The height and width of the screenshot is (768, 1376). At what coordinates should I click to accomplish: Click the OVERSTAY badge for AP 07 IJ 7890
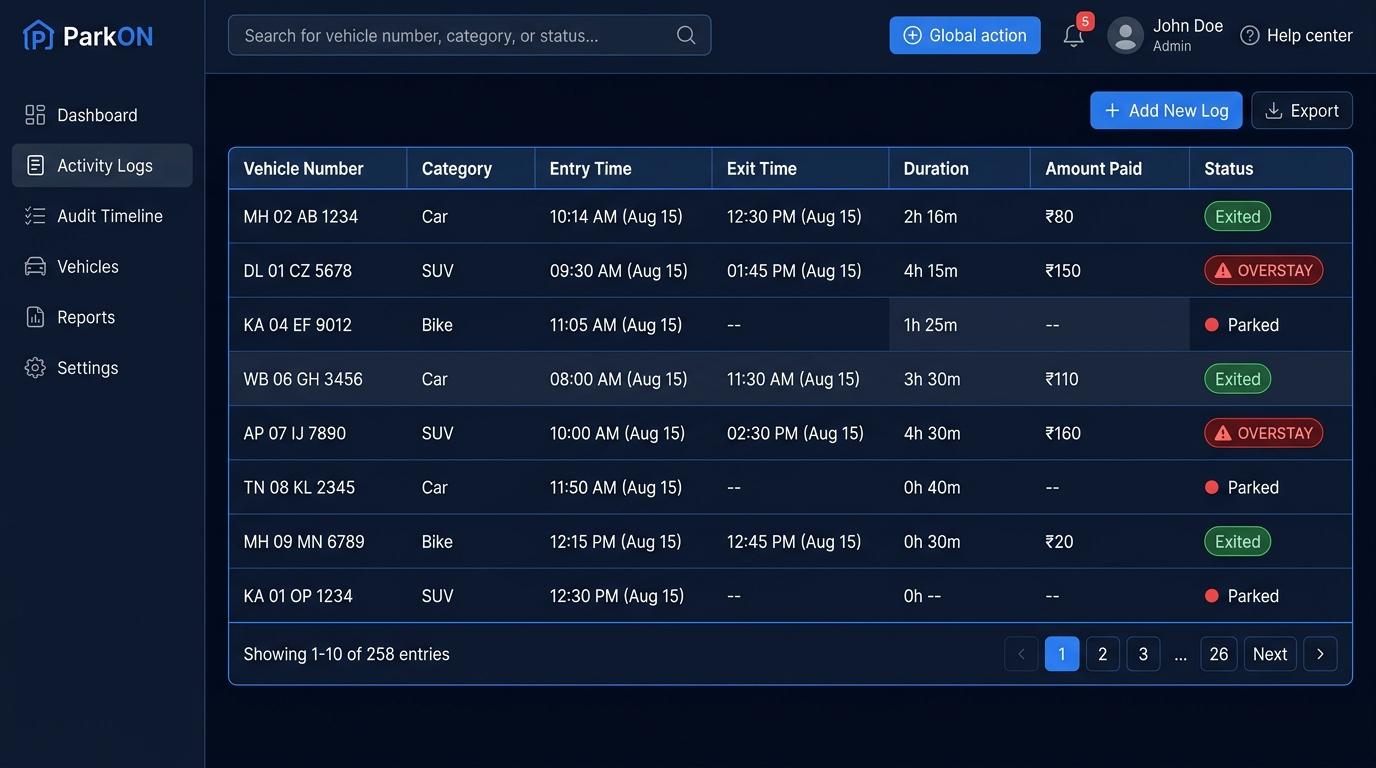click(x=1263, y=433)
